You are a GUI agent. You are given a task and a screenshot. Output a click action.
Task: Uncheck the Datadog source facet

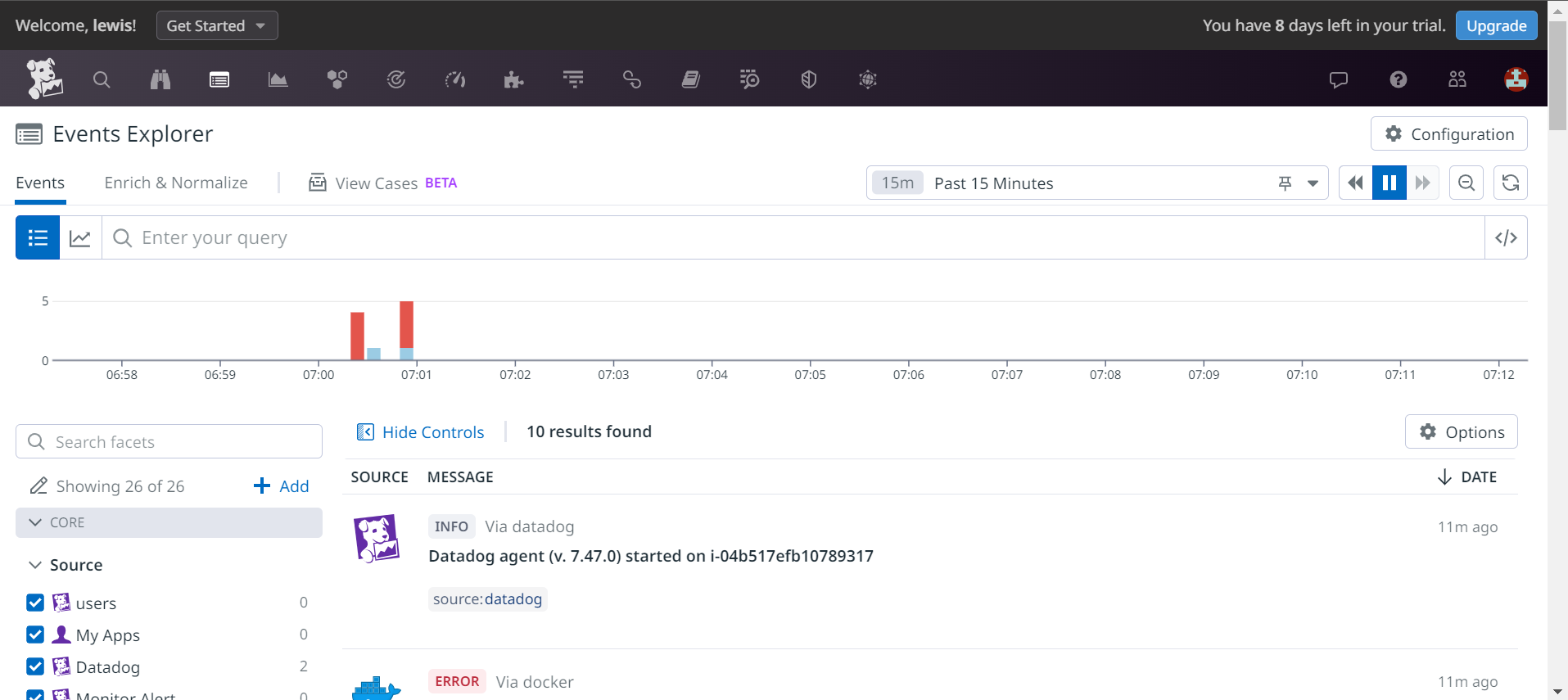pos(35,666)
